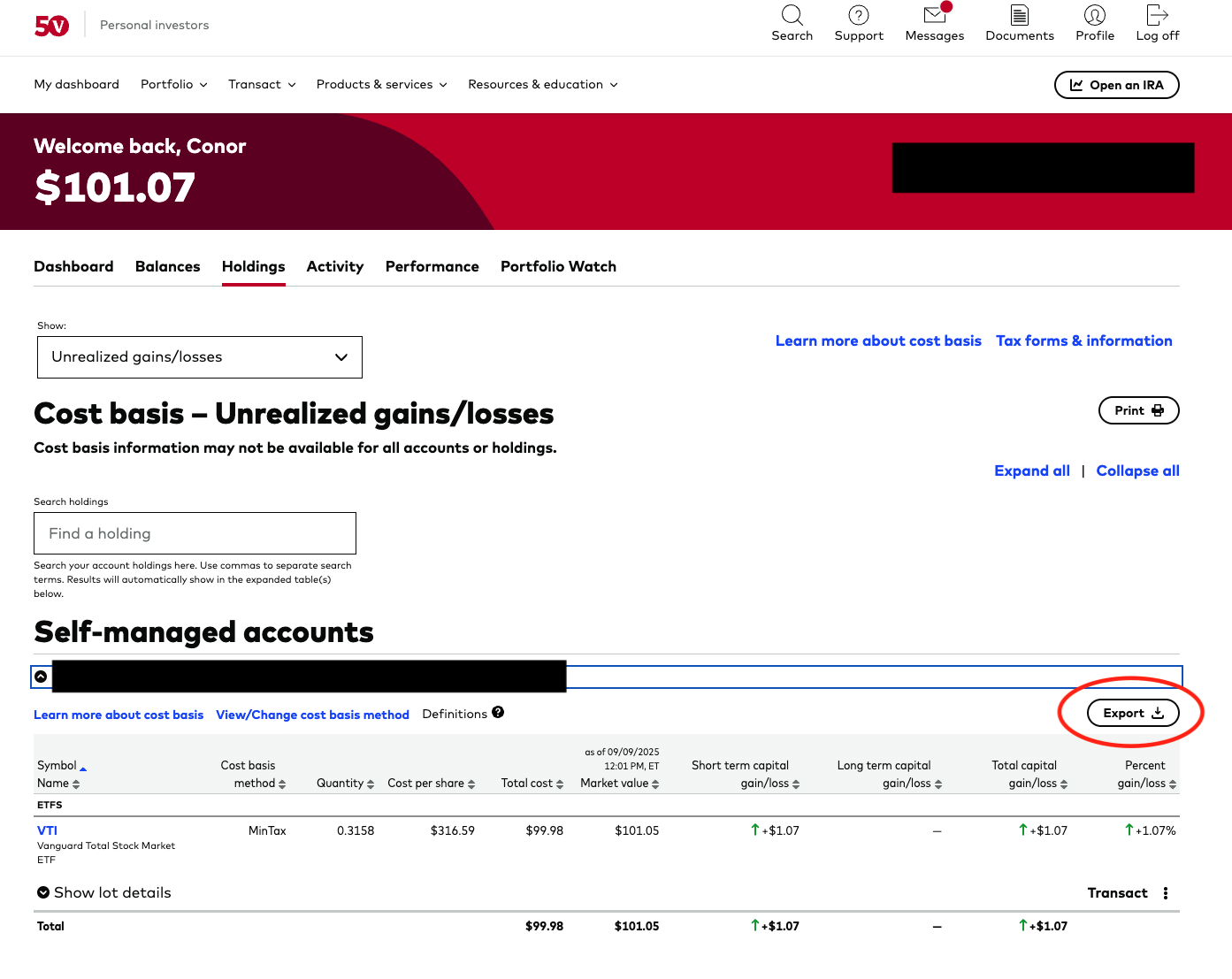Sort by Quantity column
This screenshot has width=1232, height=979.
coord(346,784)
